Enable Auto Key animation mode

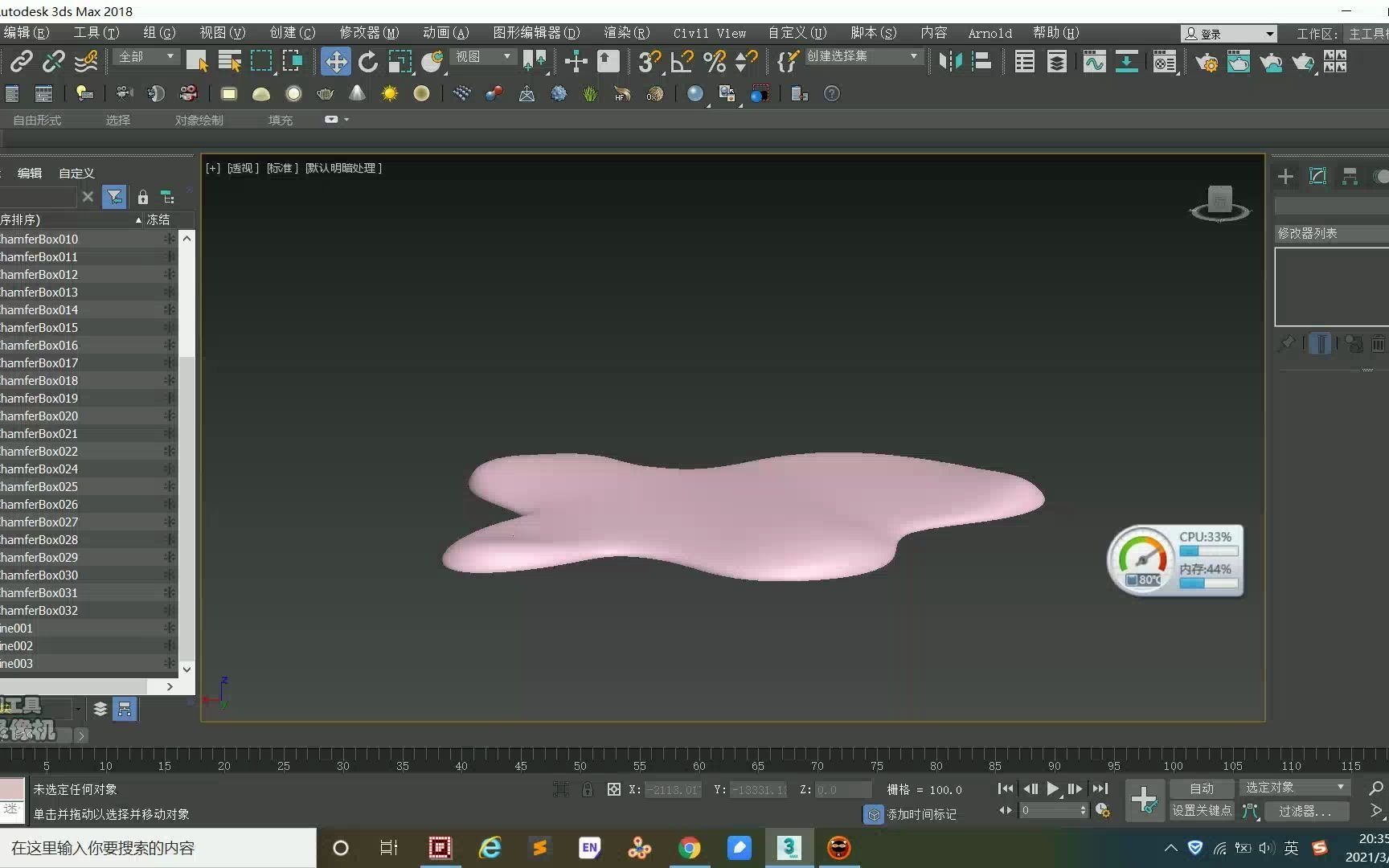click(x=1202, y=788)
